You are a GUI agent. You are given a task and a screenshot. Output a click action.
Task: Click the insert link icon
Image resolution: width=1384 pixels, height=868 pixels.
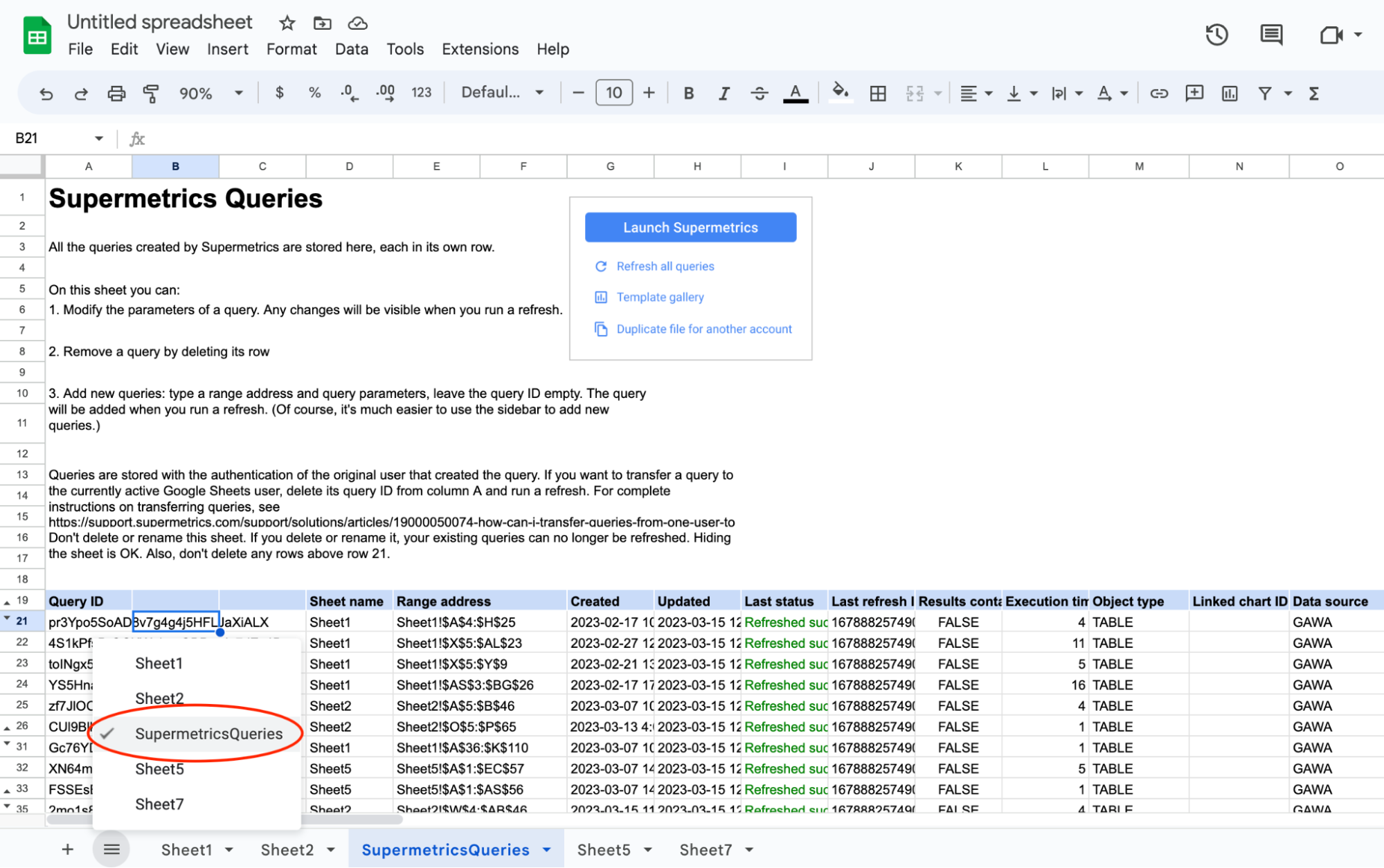pyautogui.click(x=1159, y=93)
